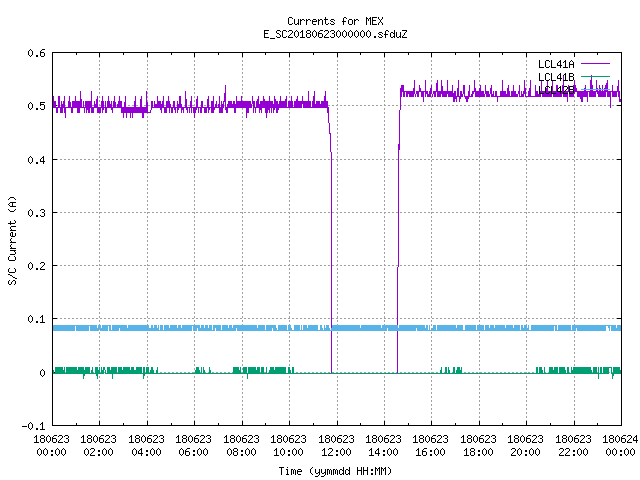Click the x-axis tick 180624 00:00

pyautogui.click(x=620, y=446)
